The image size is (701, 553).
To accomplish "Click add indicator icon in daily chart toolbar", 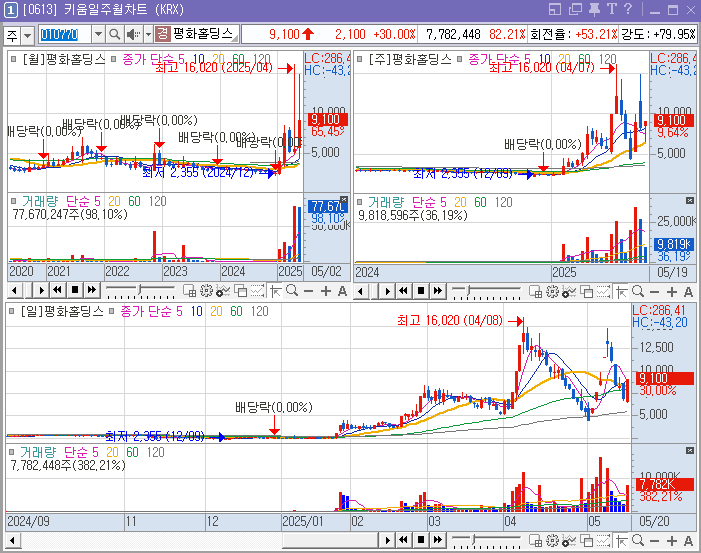I will point(569,540).
